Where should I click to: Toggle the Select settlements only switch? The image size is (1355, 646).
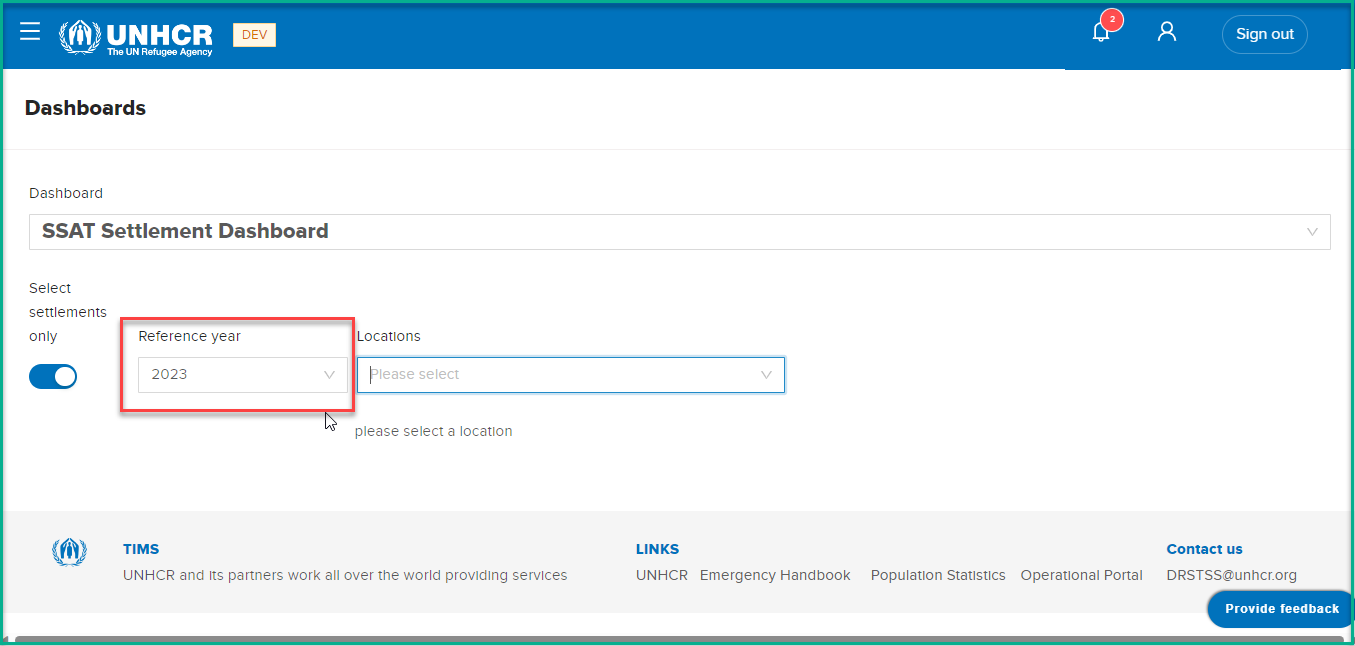(x=53, y=376)
